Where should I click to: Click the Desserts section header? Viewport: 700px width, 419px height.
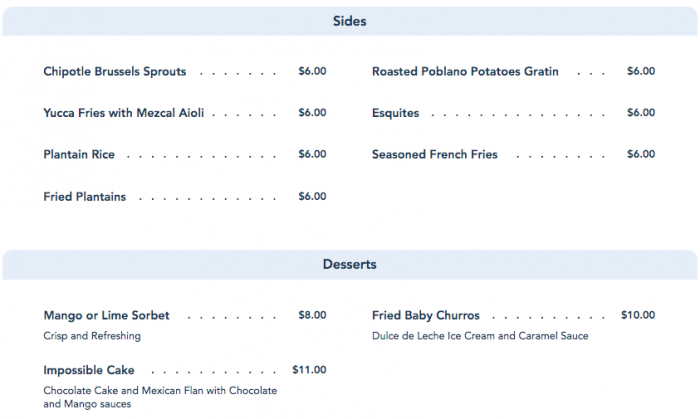click(x=349, y=265)
